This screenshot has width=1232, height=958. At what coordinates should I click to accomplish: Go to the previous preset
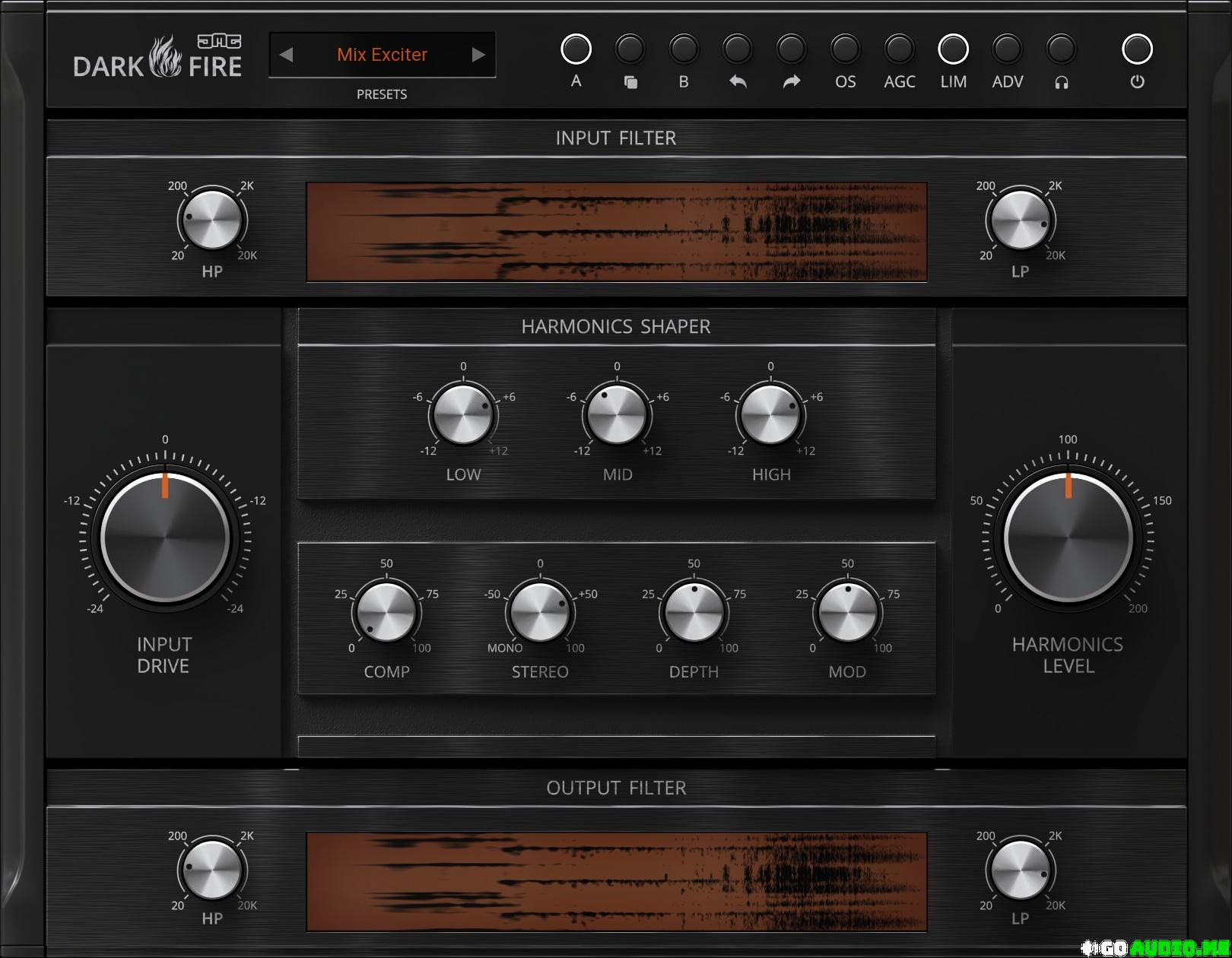[287, 55]
